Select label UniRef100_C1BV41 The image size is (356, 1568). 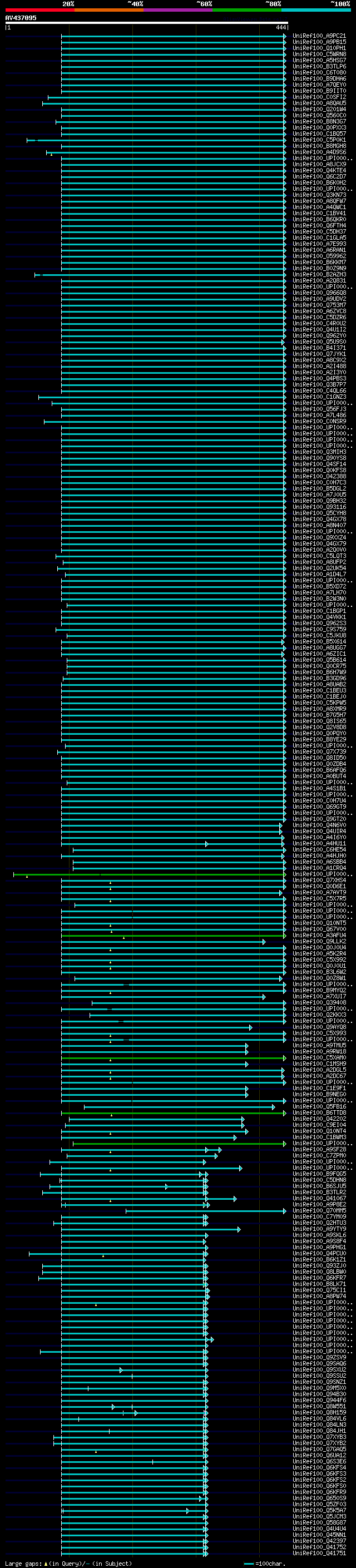tap(319, 213)
